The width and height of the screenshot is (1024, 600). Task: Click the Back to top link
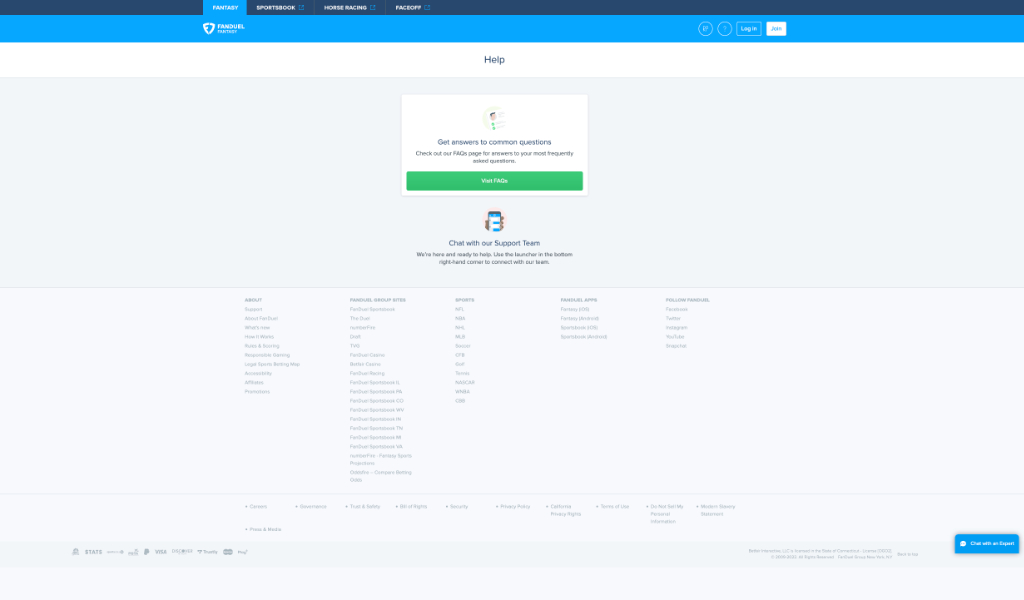pos(908,554)
